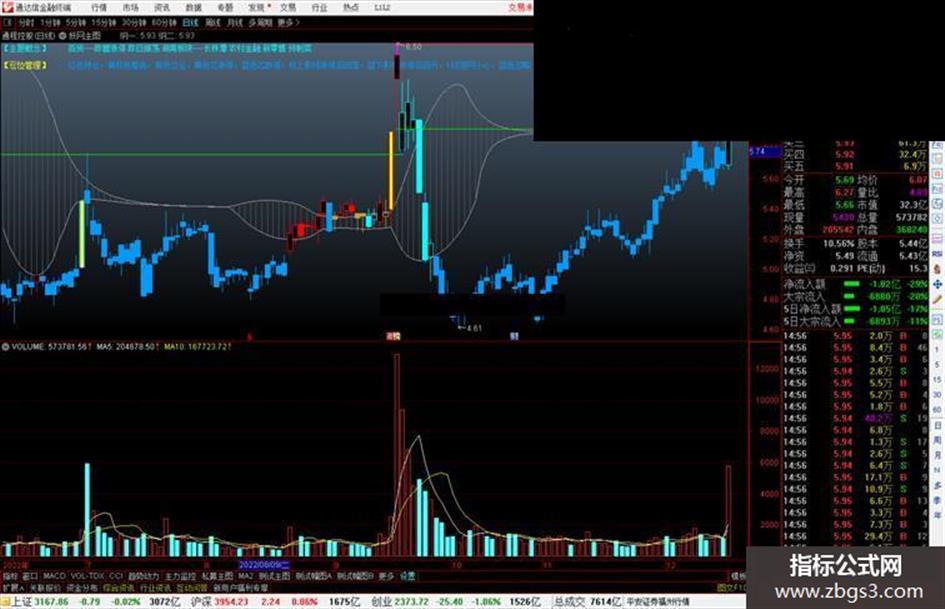Select the 趋势动力 indicator tab
The image size is (945, 609).
pos(143,576)
